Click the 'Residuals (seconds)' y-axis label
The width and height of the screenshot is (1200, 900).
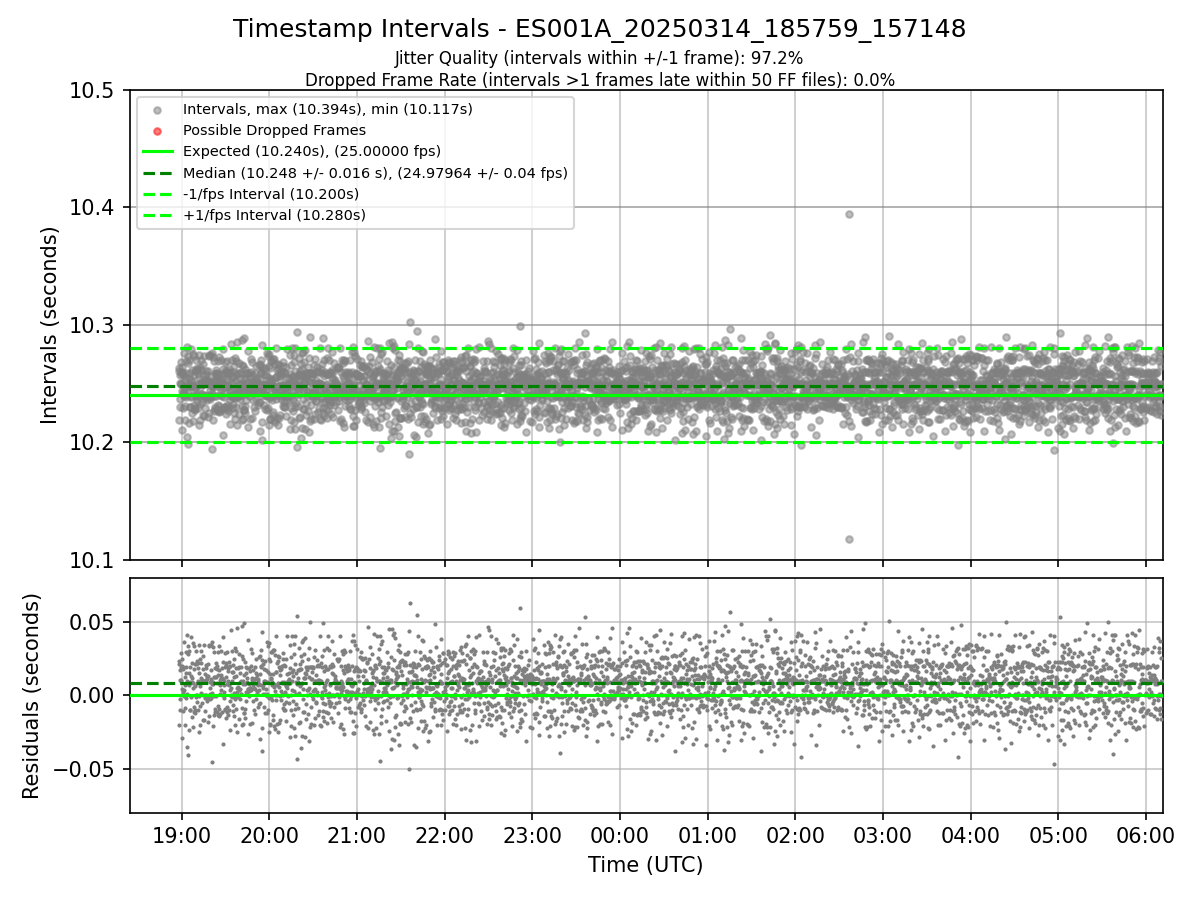(32, 696)
